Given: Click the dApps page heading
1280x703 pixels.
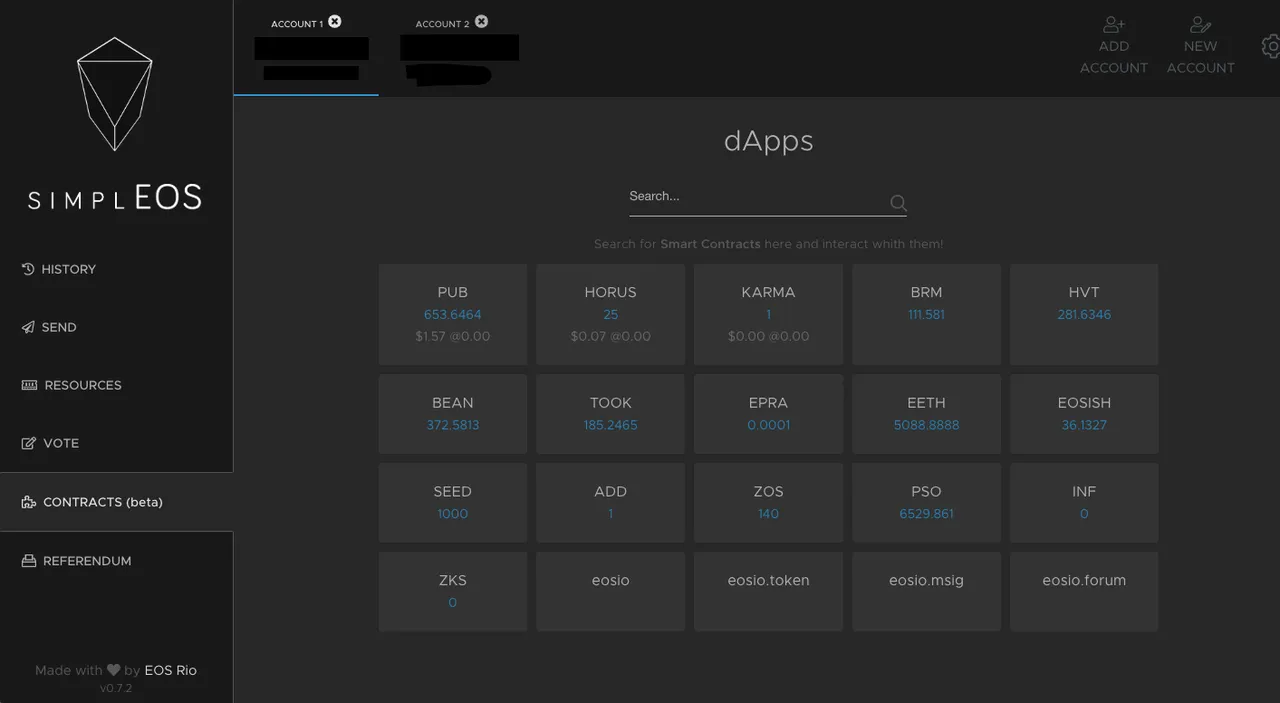Looking at the screenshot, I should [768, 141].
